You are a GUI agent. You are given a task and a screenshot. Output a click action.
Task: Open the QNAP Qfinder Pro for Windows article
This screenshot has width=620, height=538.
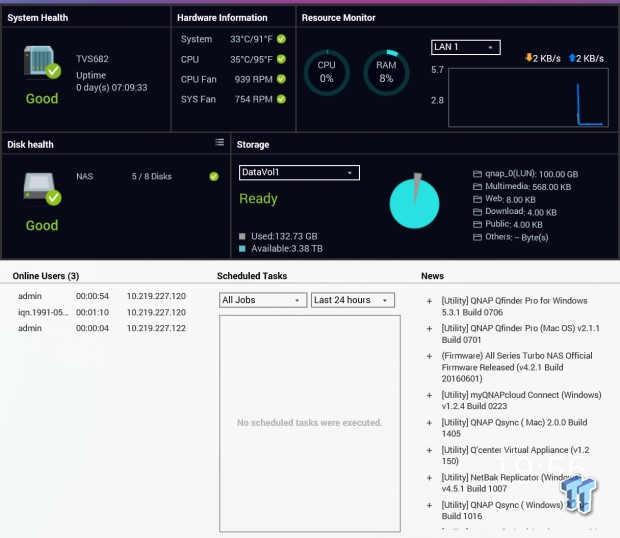tap(514, 306)
